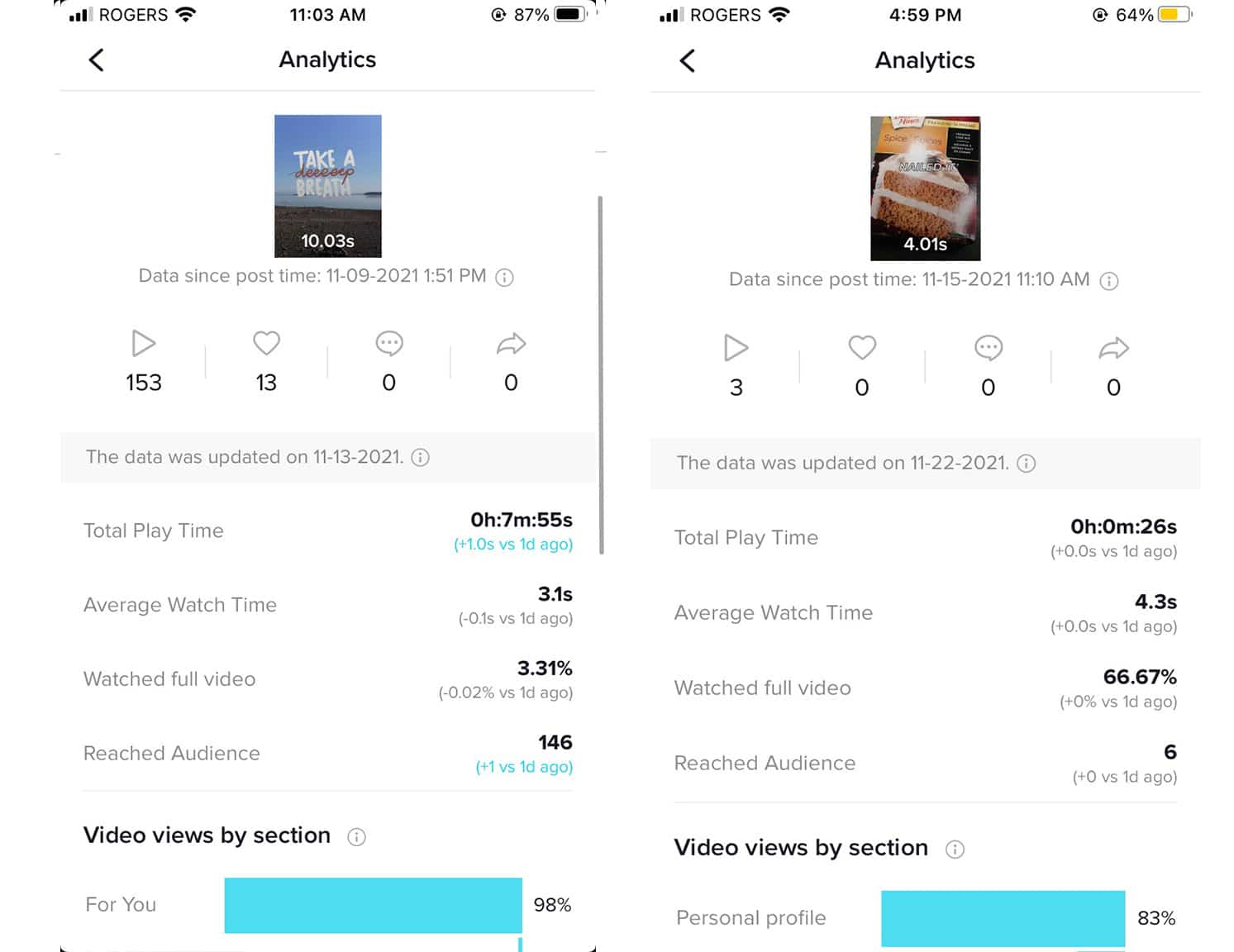Open info tooltip next to post time date
The image size is (1234, 952).
[503, 278]
